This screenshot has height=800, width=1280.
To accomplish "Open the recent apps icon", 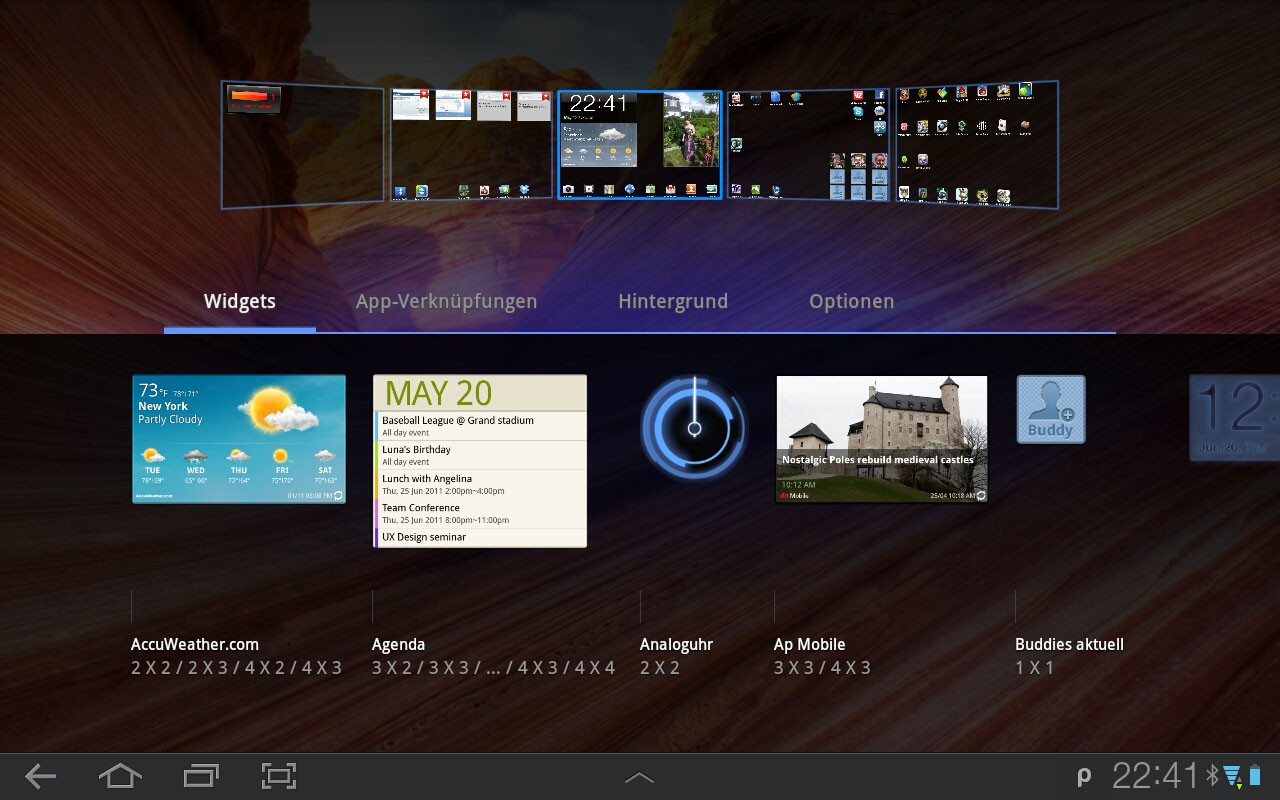I will [200, 776].
